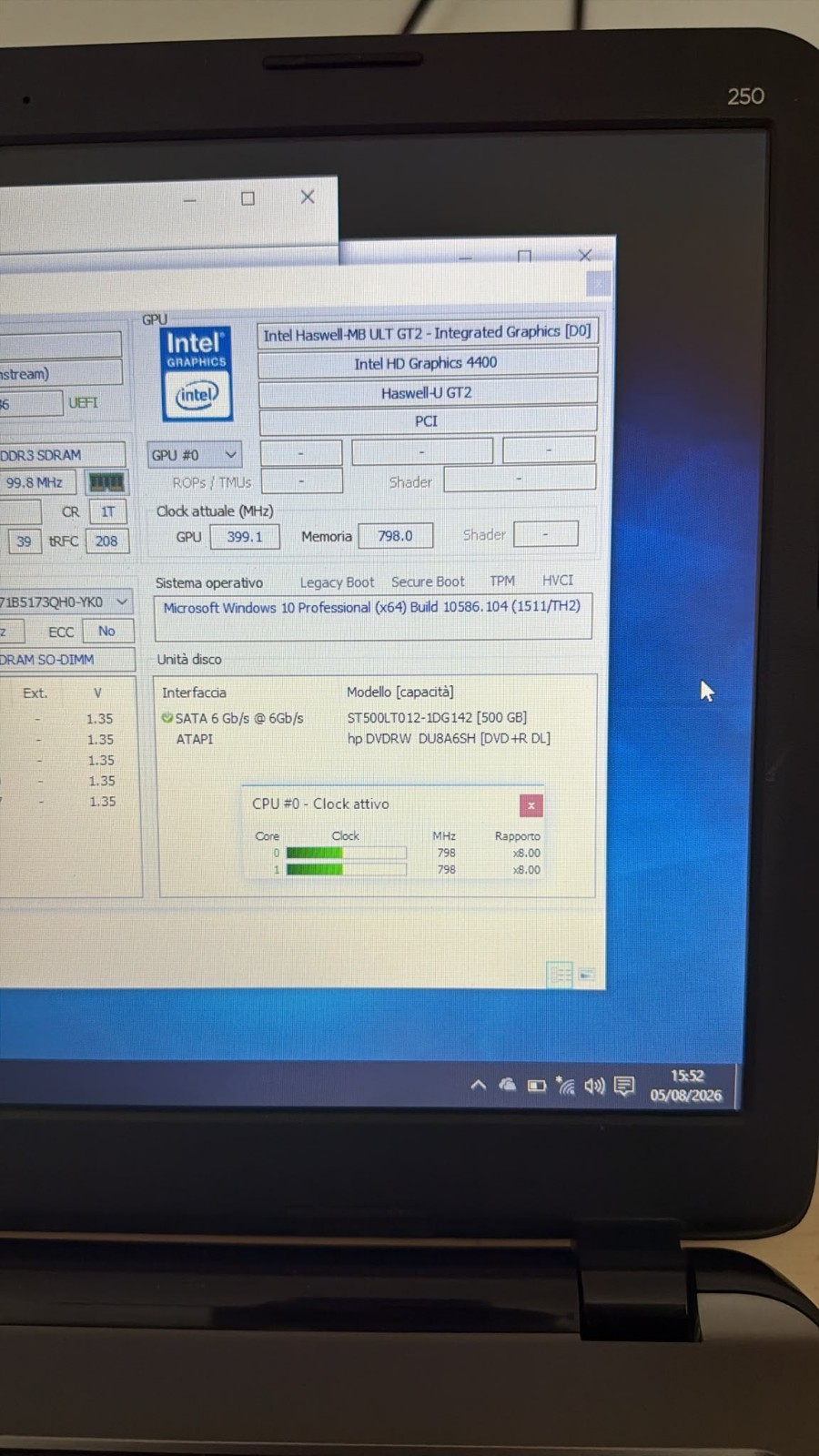Image resolution: width=819 pixels, height=1456 pixels.
Task: Click the small panel icon at window bottom right
Action: (x=587, y=975)
